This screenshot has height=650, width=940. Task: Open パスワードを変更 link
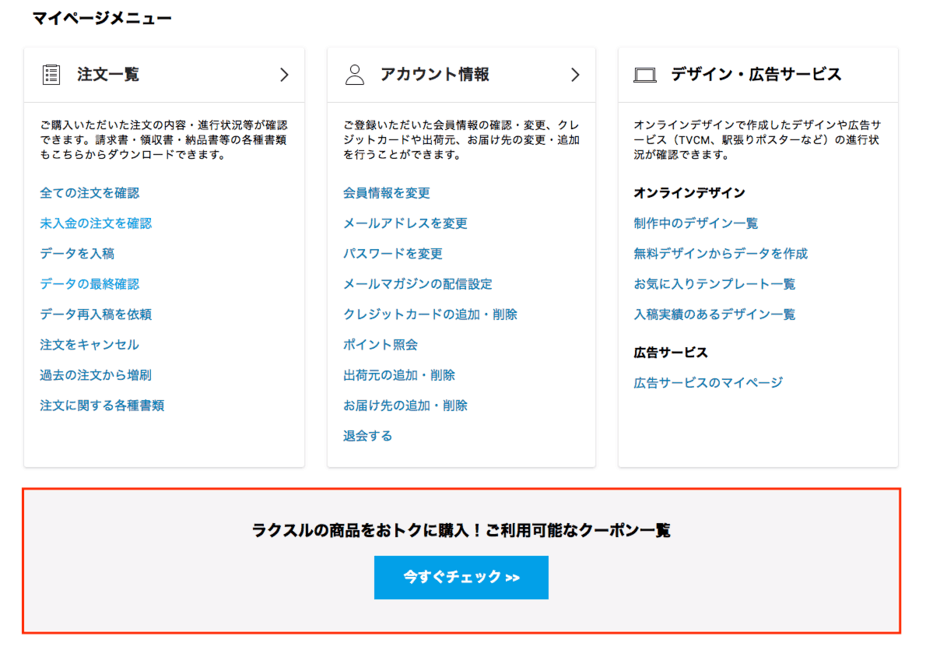click(x=393, y=254)
